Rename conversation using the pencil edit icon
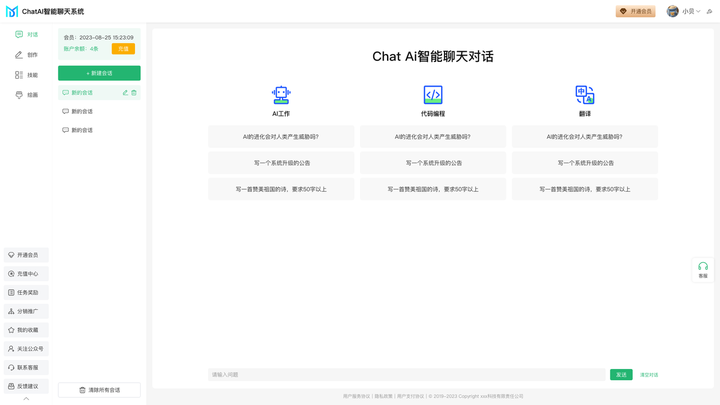This screenshot has height=405, width=720. 125,93
